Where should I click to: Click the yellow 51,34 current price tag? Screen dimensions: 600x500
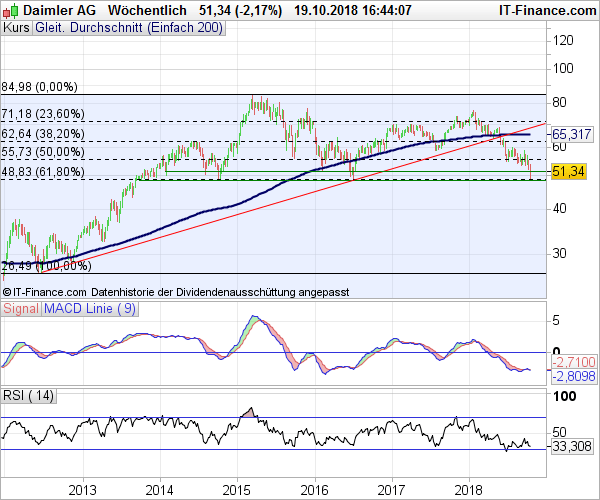coord(569,171)
